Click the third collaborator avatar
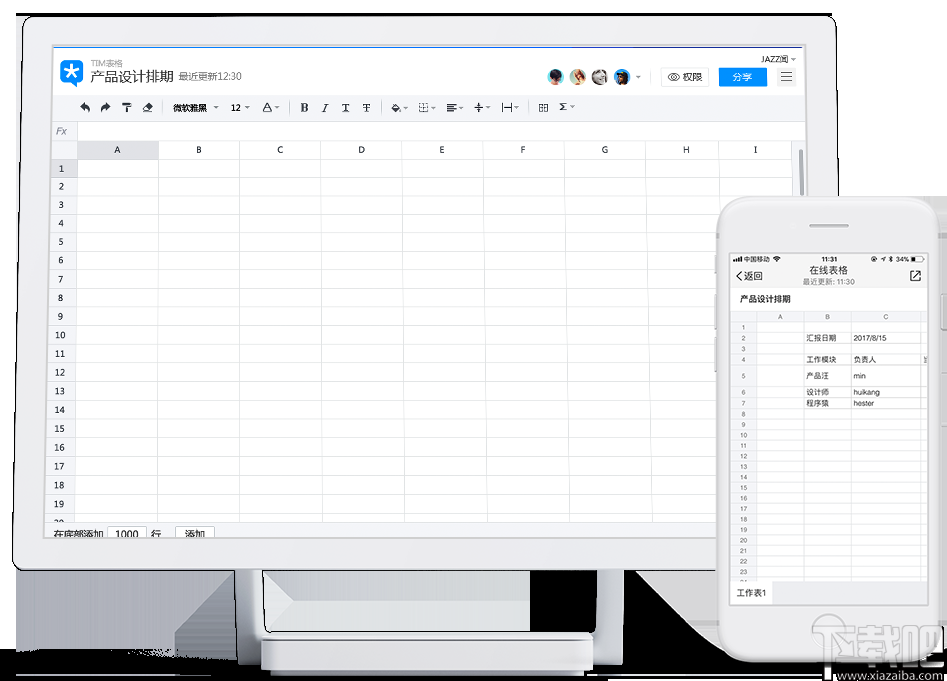This screenshot has width=947, height=681. (599, 77)
